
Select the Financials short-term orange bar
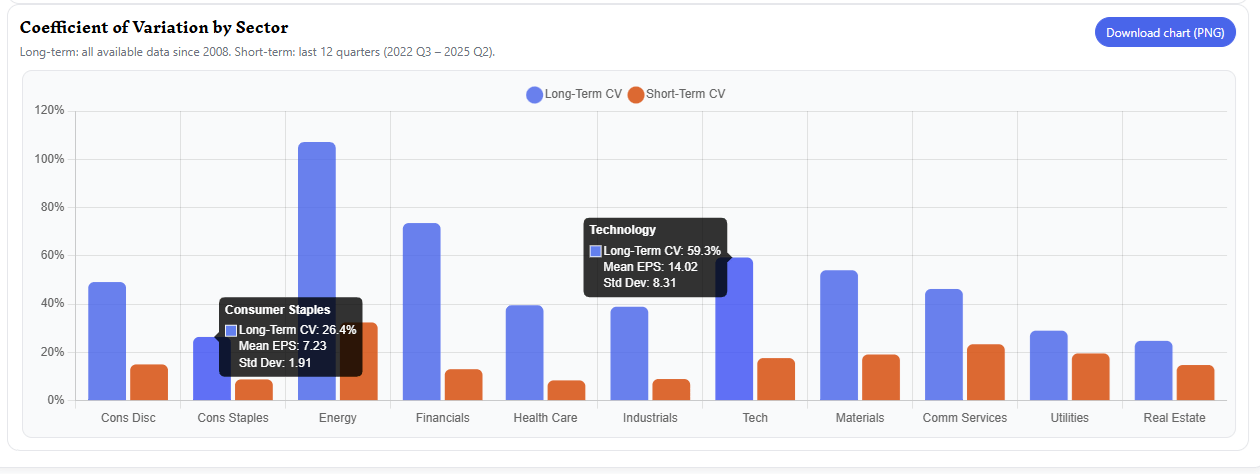tap(463, 385)
